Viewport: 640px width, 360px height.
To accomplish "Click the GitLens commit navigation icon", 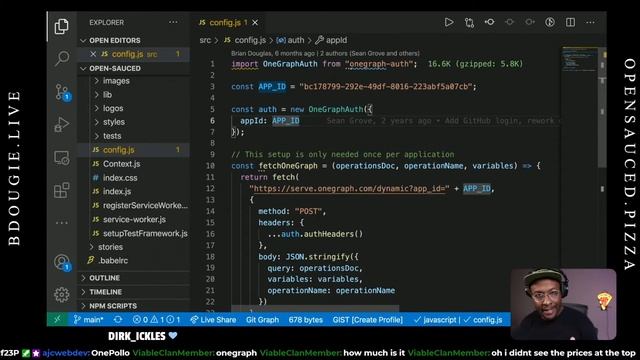I will 489,22.
